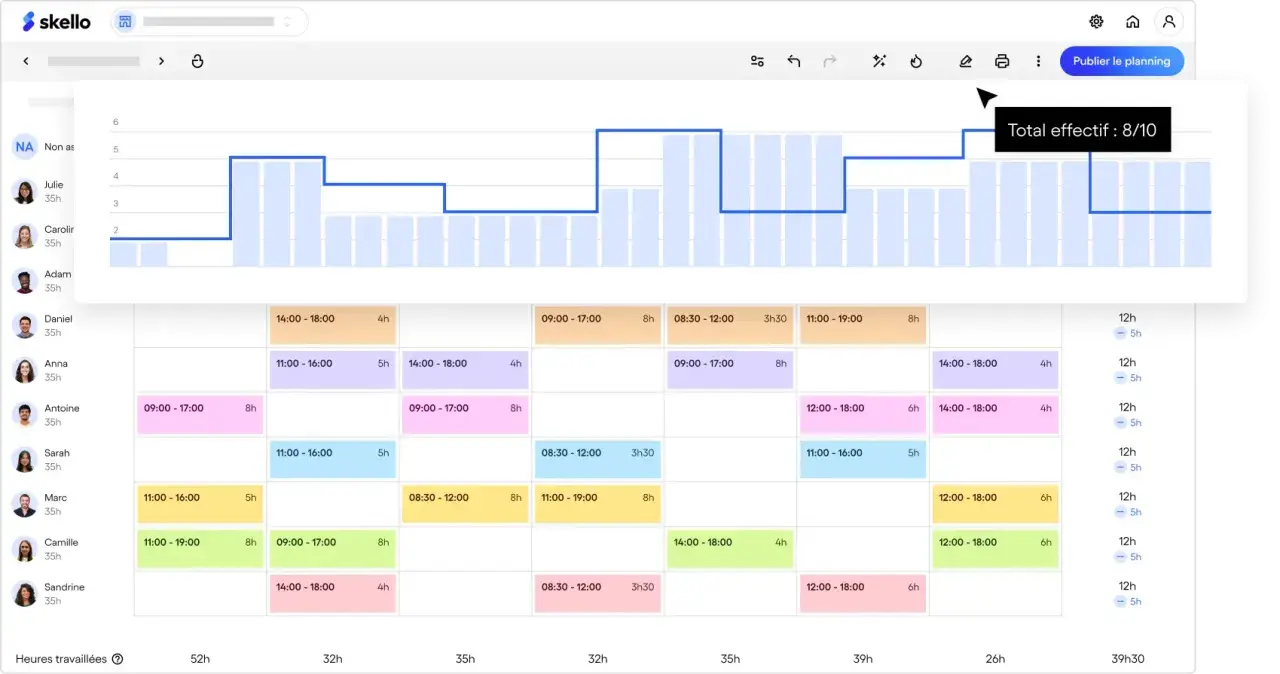Select Daniel's 08:30 - 12:00 shift

pyautogui.click(x=730, y=325)
